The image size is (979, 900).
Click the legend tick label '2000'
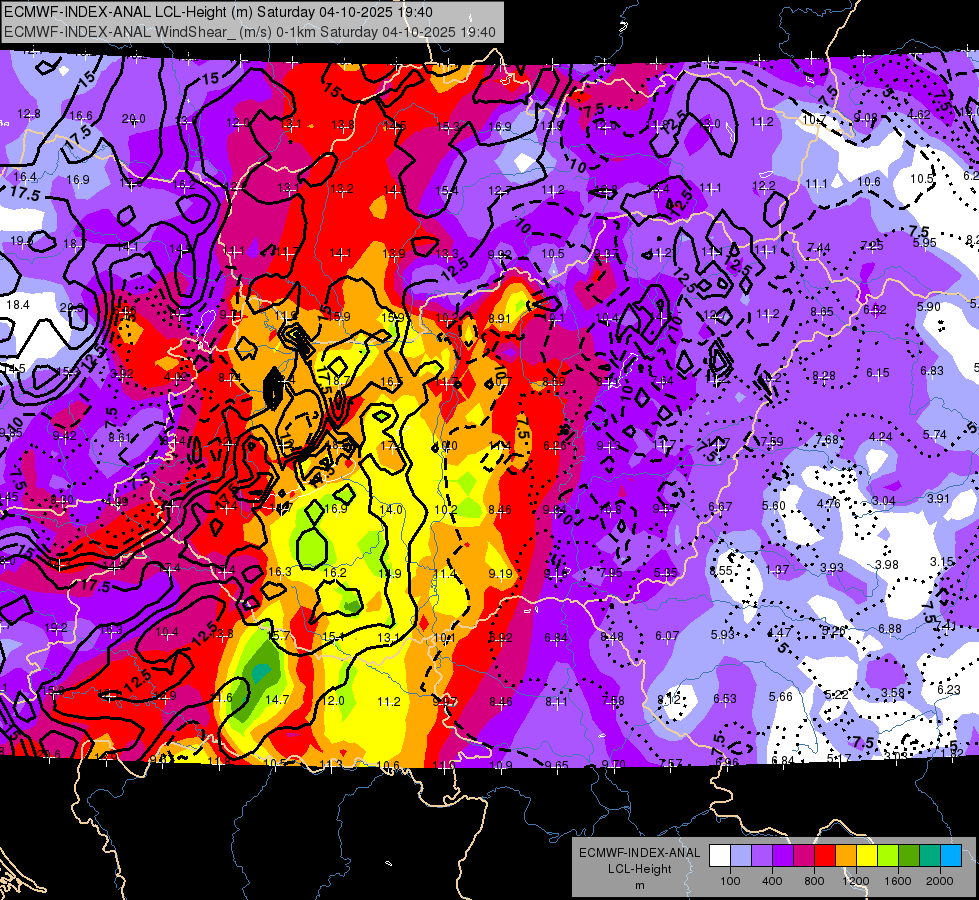[940, 881]
